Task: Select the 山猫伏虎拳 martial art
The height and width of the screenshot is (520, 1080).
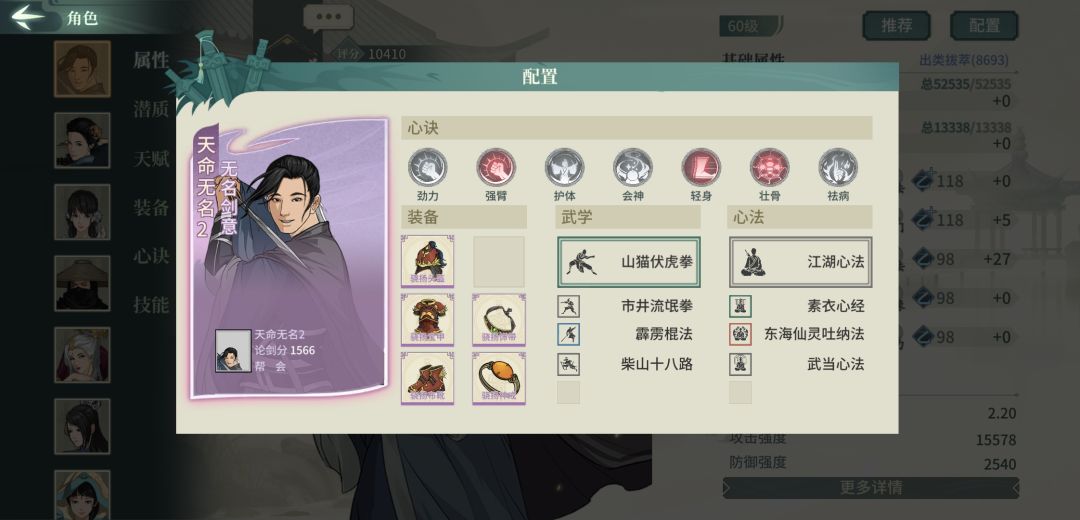Action: [x=629, y=262]
